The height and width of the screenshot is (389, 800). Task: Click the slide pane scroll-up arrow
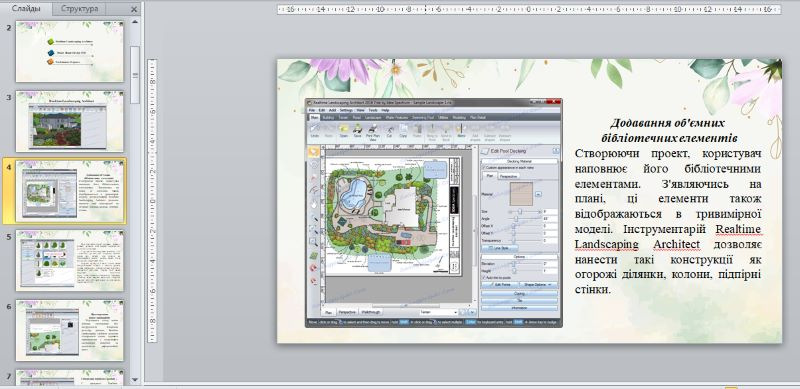click(x=135, y=22)
